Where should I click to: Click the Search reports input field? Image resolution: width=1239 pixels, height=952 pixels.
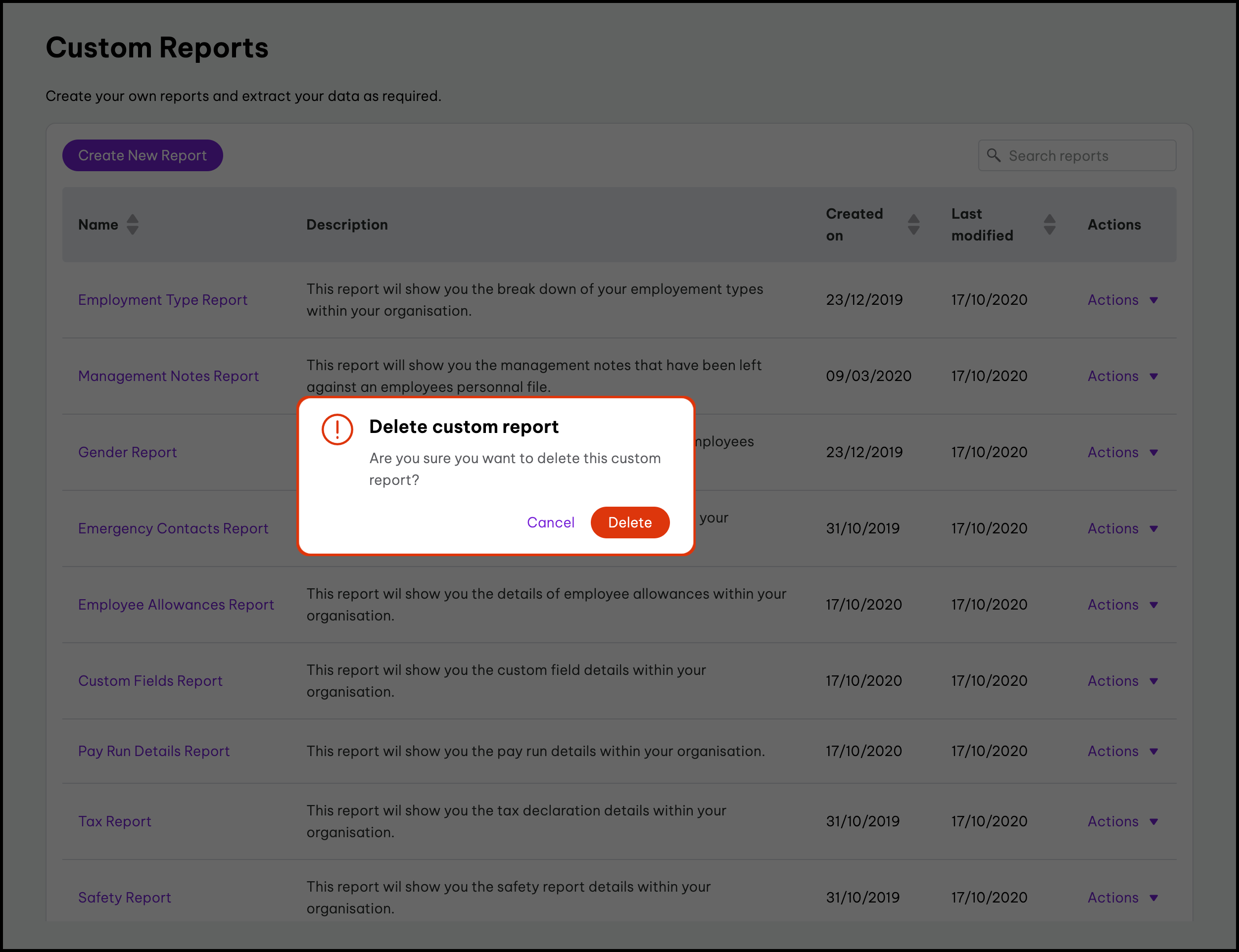[x=1077, y=155]
